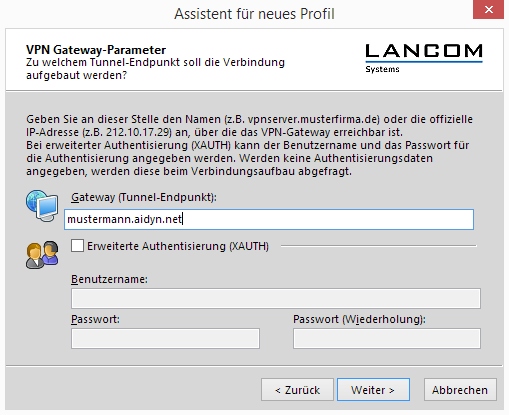Enable Erweiterte Authentisierung (XAUTH) checkbox
The width and height of the screenshot is (509, 415).
click(x=77, y=246)
